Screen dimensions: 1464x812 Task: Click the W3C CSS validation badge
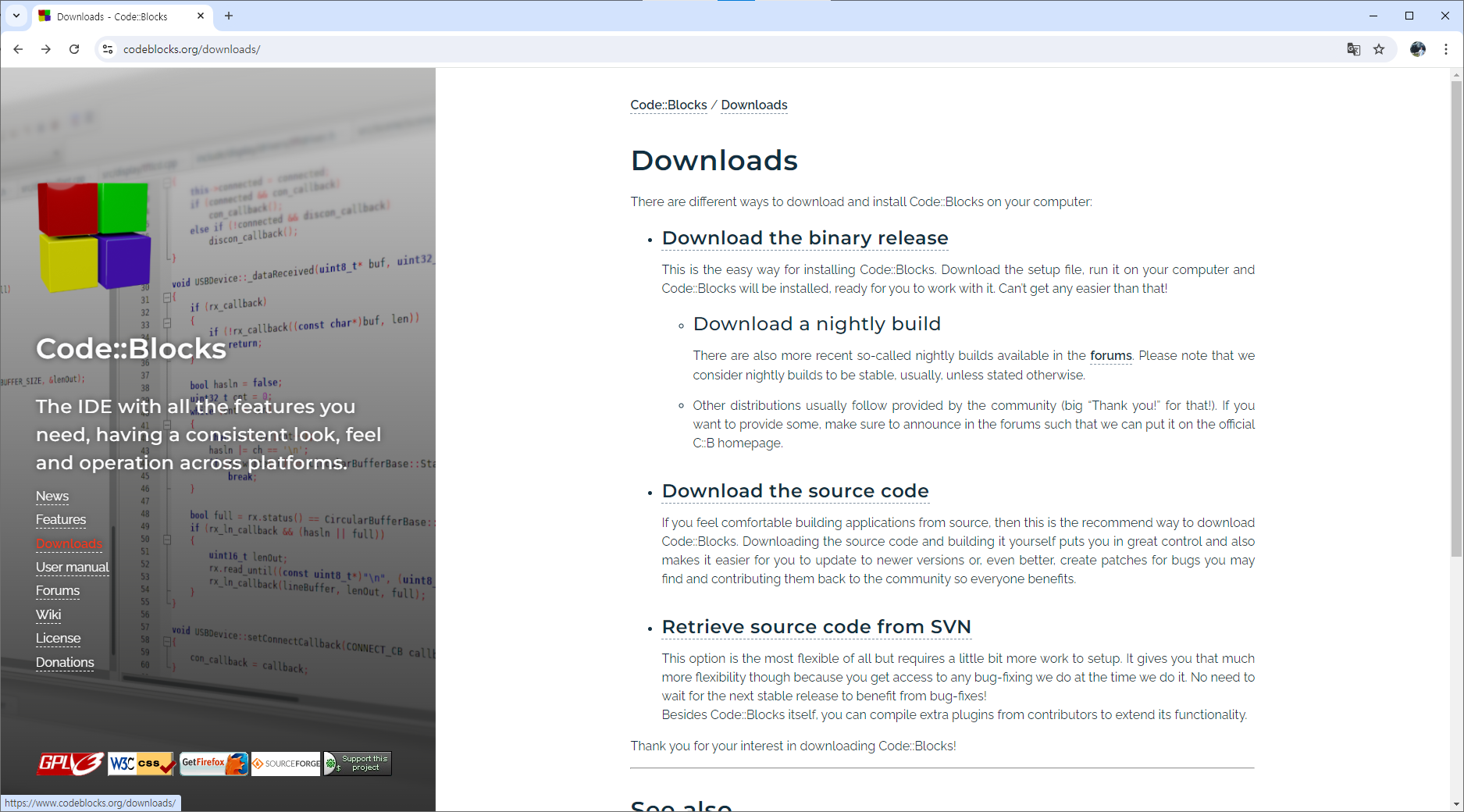pyautogui.click(x=142, y=764)
